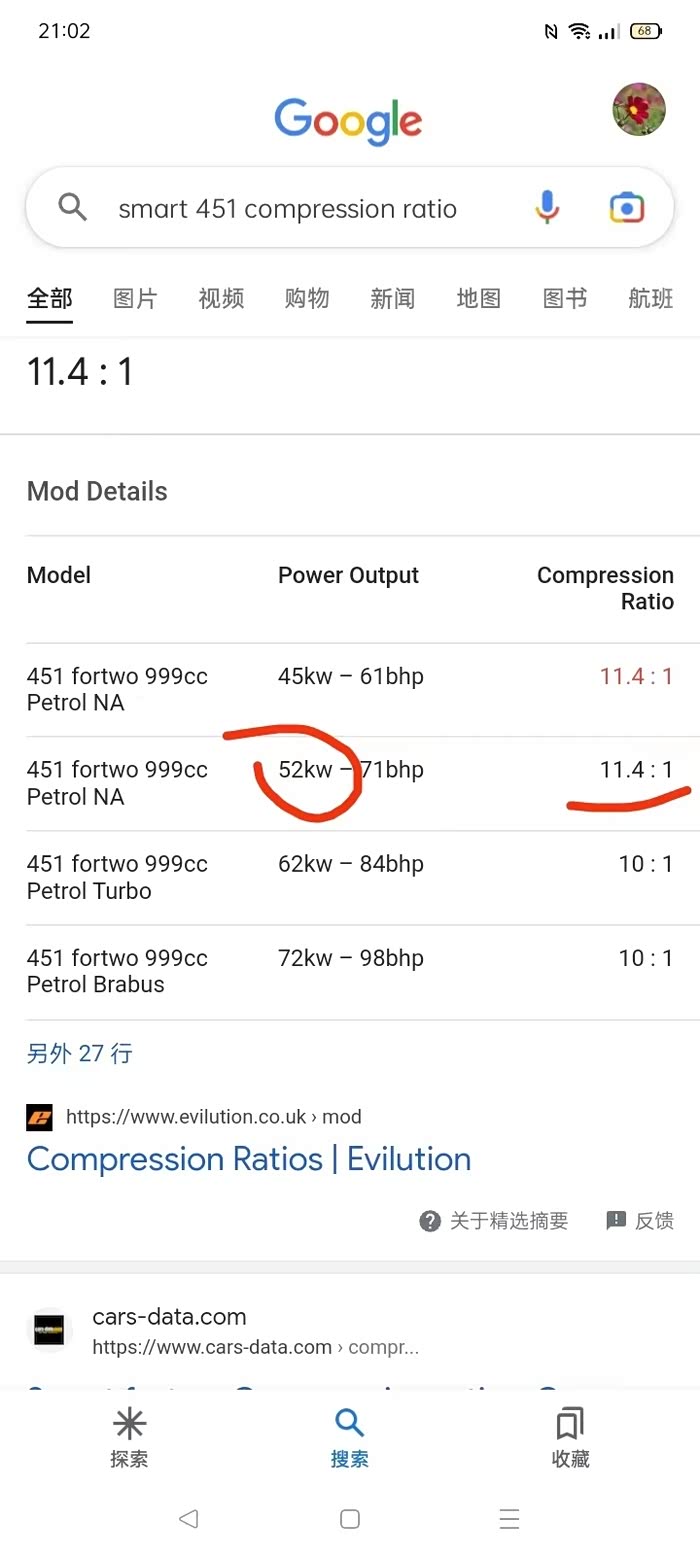This screenshot has width=700, height=1555.
Task: Select the 购物 shopping tab
Action: point(307,298)
